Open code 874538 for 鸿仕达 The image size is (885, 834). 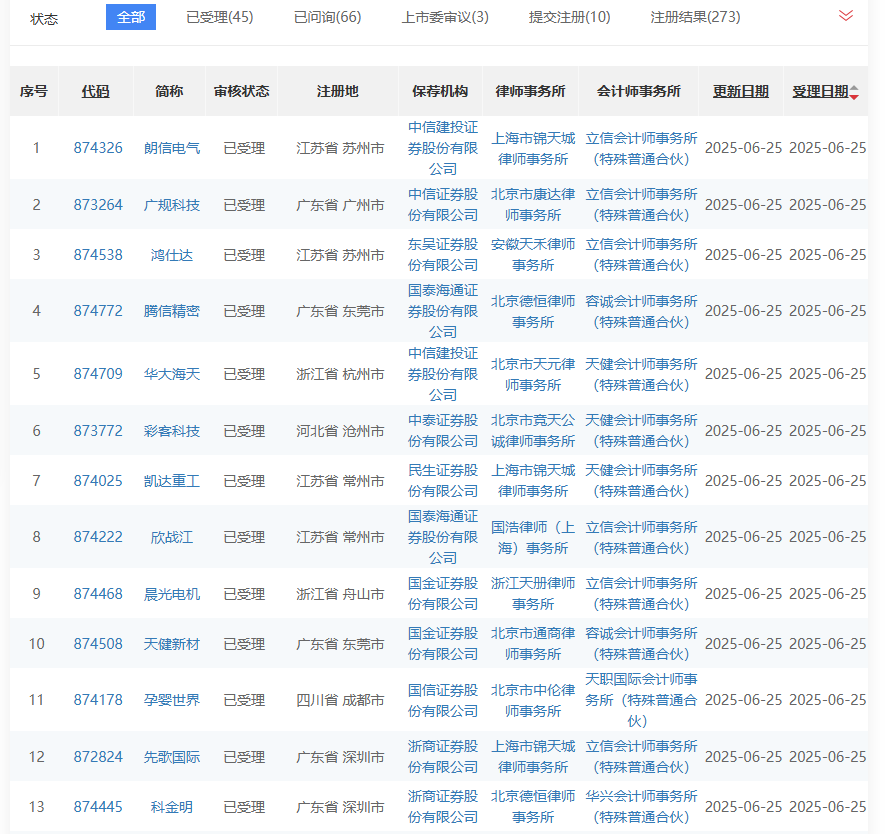(x=98, y=255)
